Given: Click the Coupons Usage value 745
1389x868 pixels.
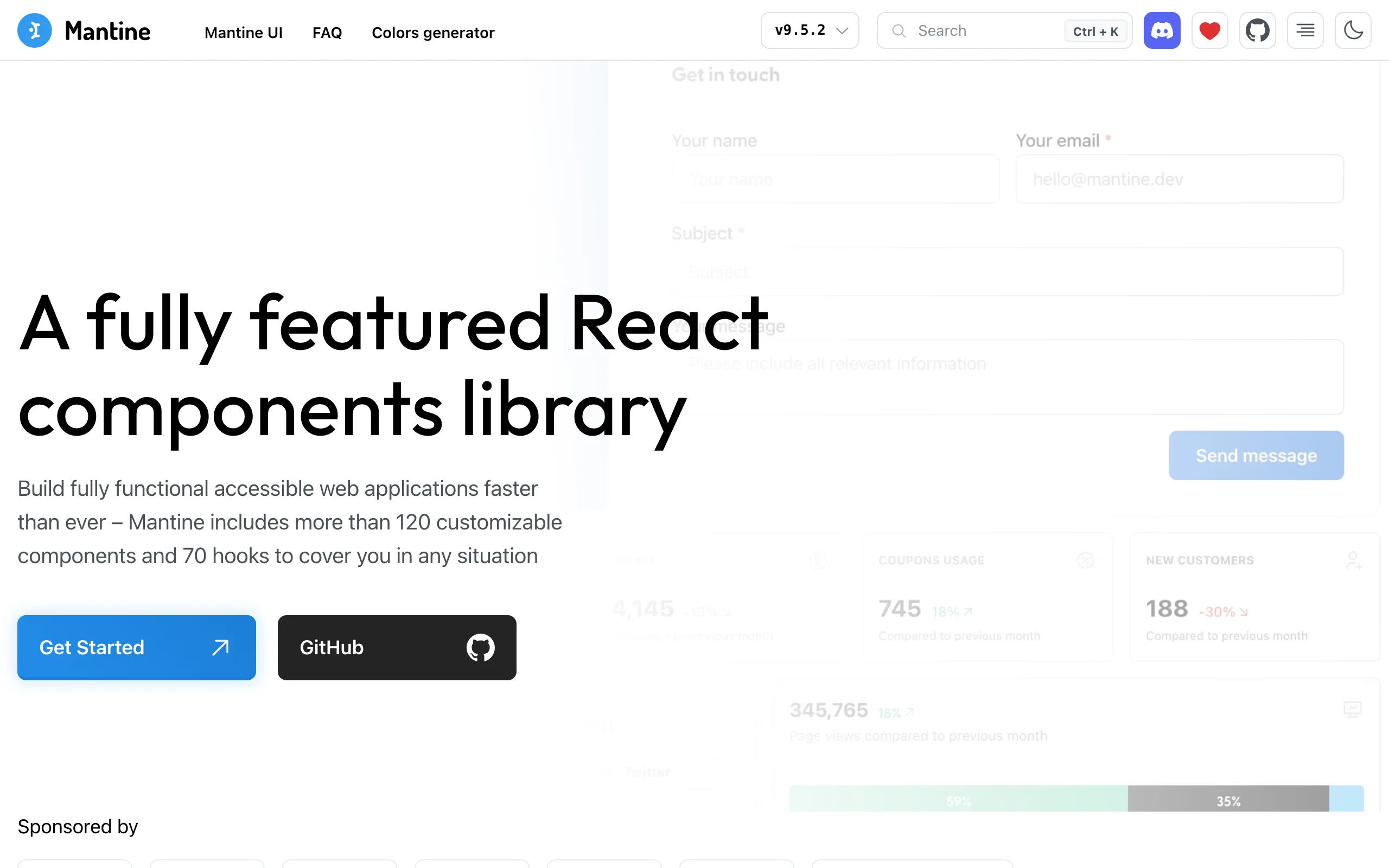Looking at the screenshot, I should click(900, 609).
